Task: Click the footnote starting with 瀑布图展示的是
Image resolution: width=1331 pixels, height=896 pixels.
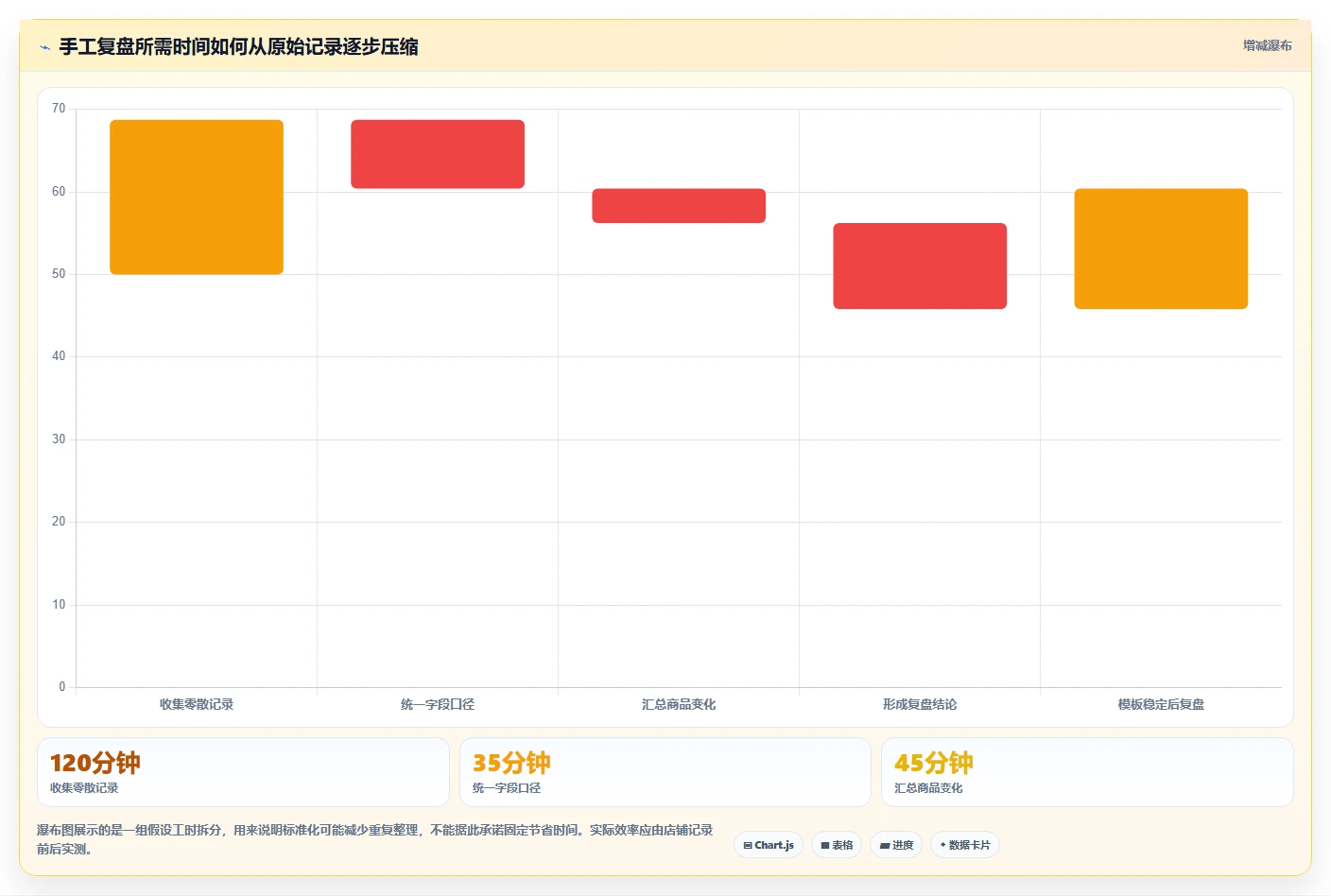Action: coord(375,839)
